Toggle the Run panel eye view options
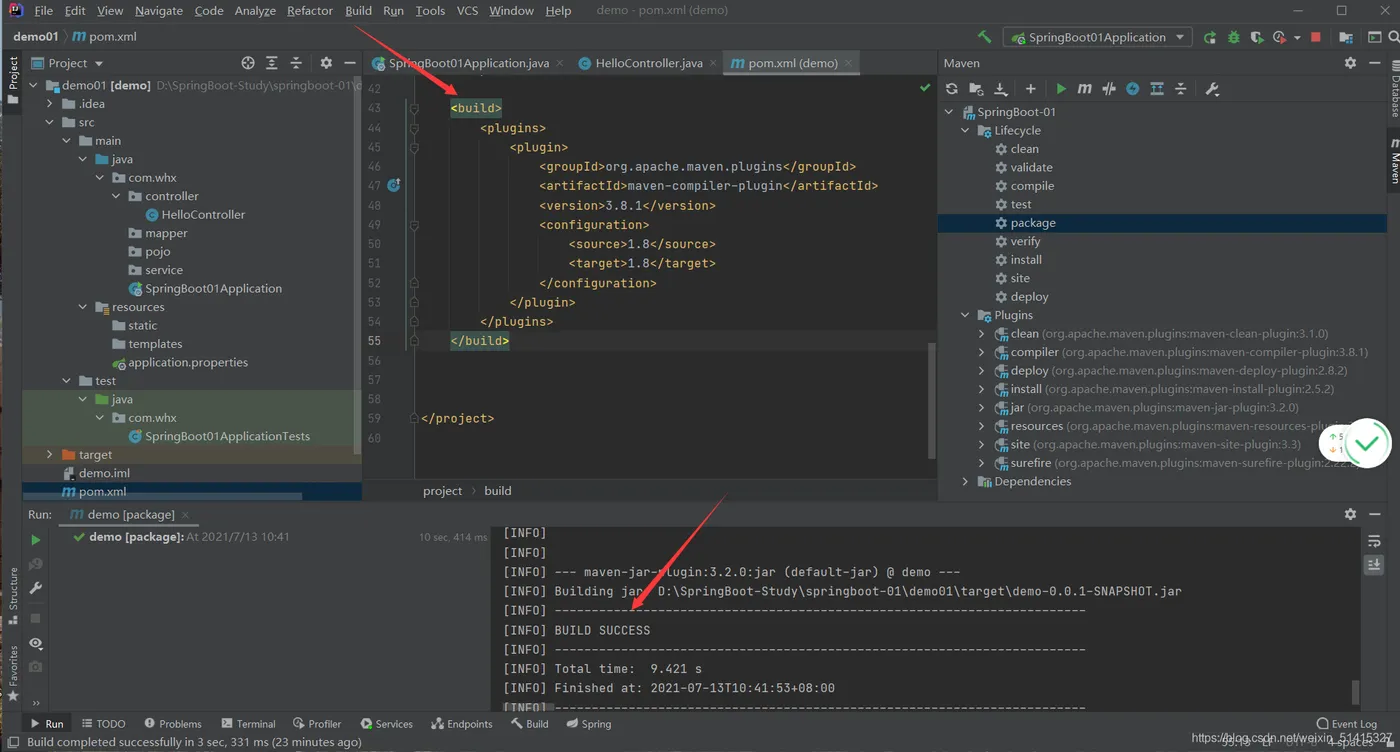The image size is (1400, 752). [35, 643]
